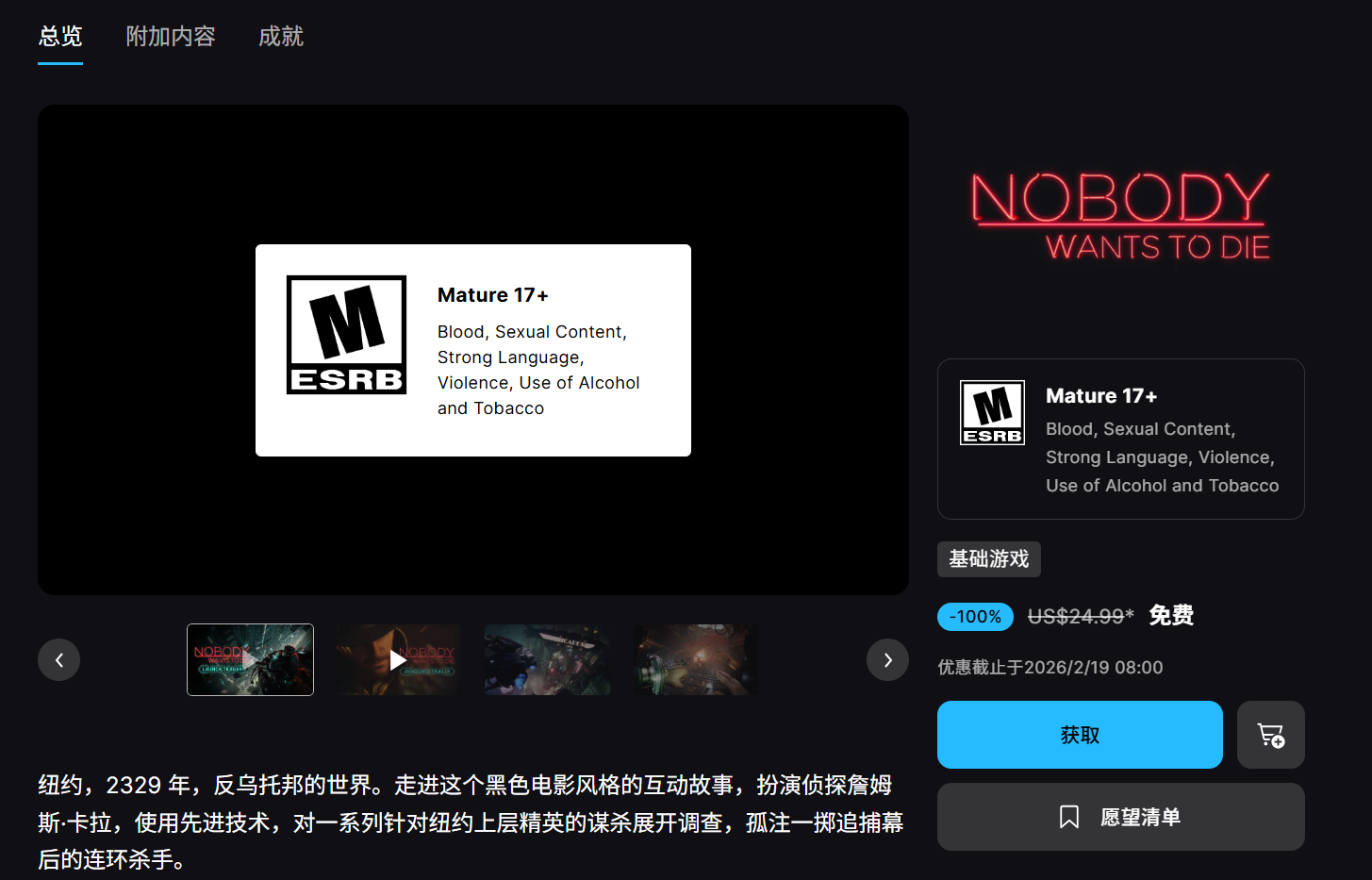Add the game to cart using the cart icon

[x=1270, y=734]
